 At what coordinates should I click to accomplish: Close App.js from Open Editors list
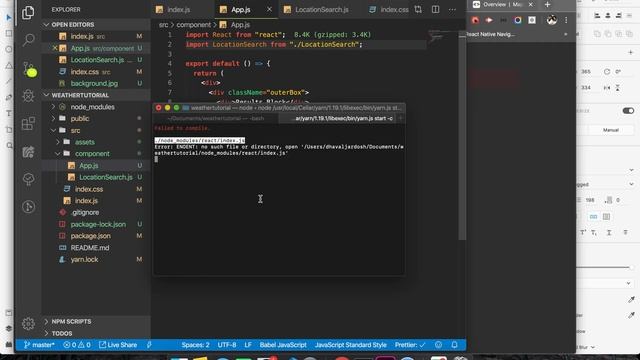pyautogui.click(x=55, y=48)
